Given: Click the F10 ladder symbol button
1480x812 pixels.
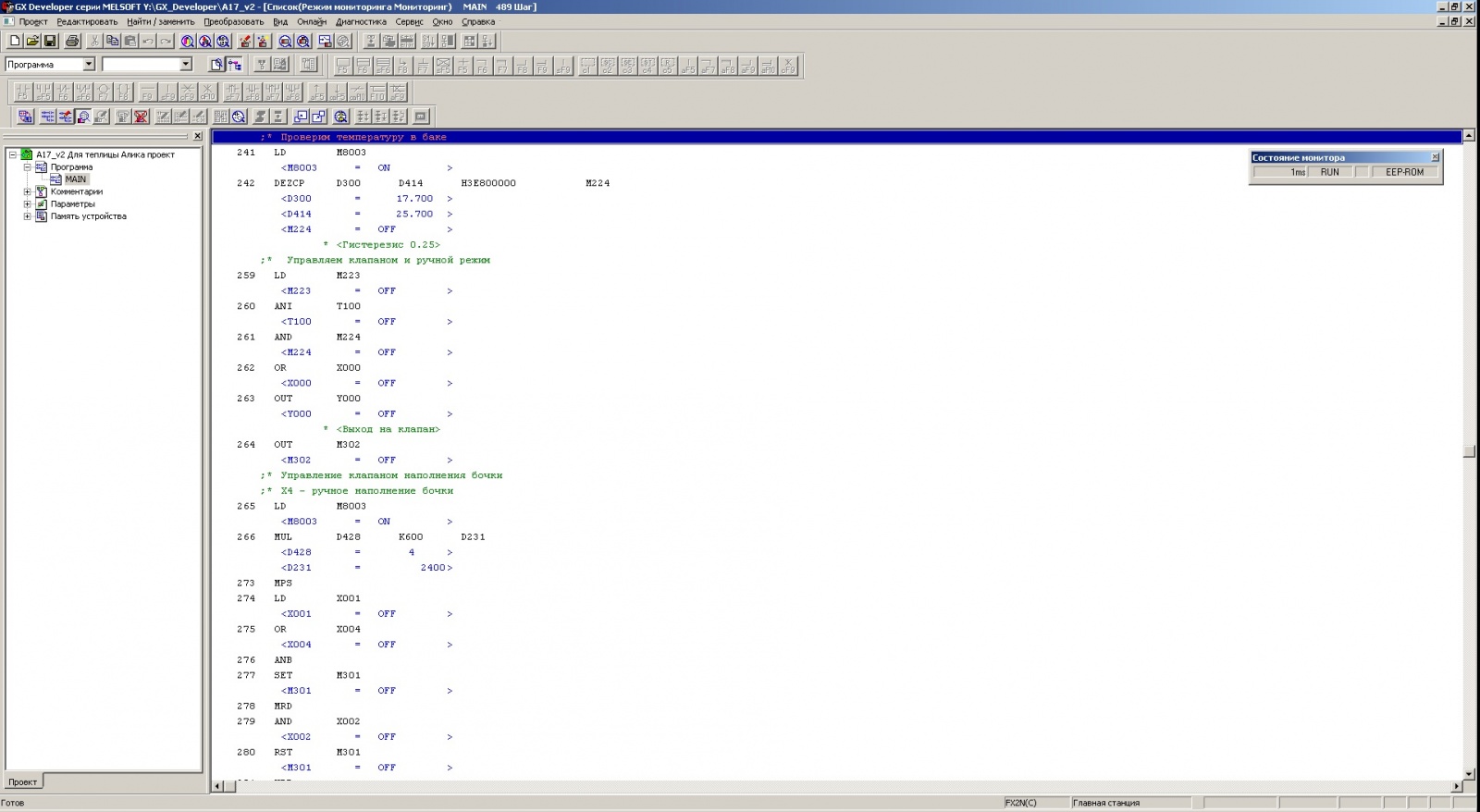Looking at the screenshot, I should pos(377,92).
